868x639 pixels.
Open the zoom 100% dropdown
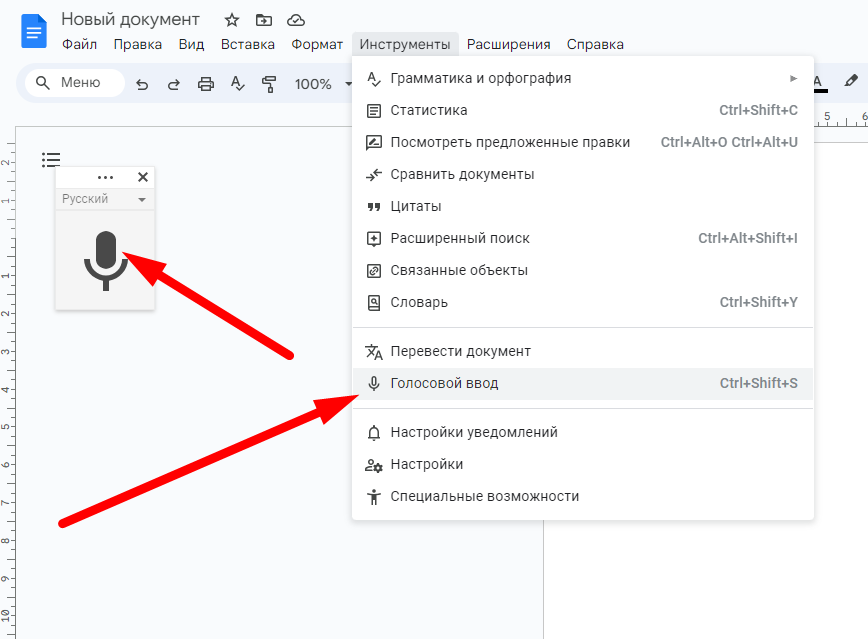(323, 84)
